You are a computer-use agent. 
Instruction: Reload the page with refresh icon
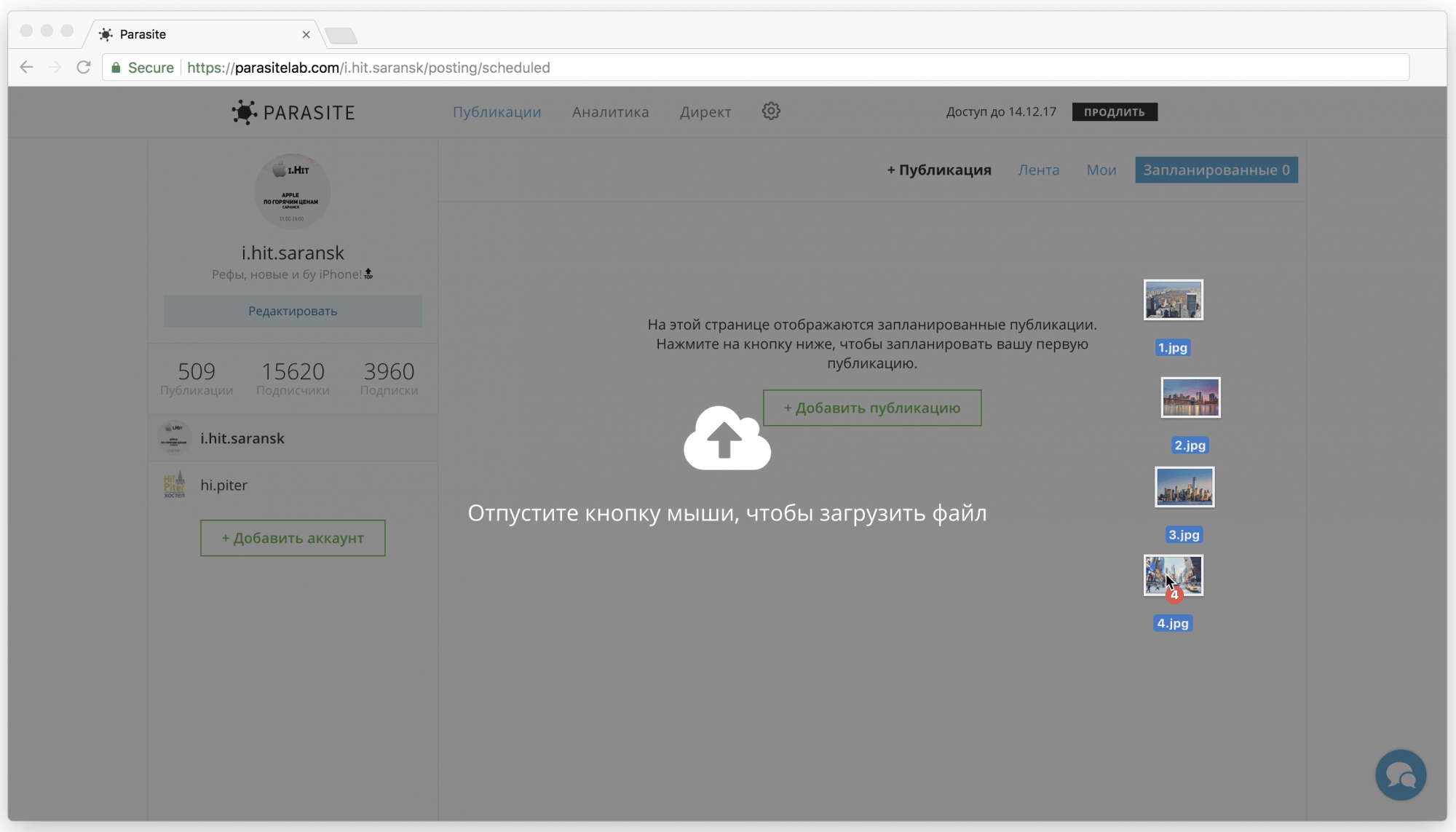[84, 68]
